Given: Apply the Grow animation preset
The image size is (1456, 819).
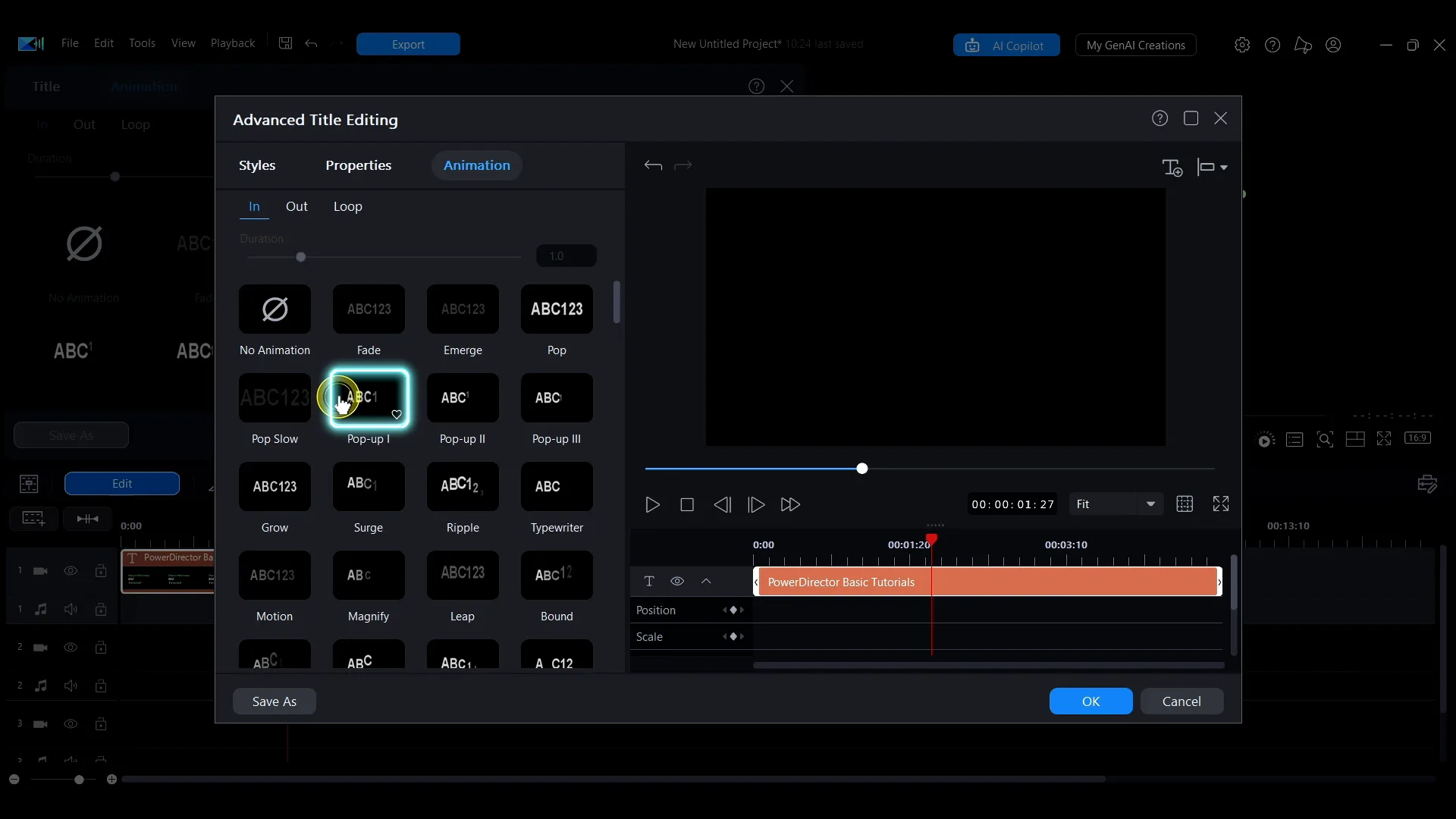Looking at the screenshot, I should pyautogui.click(x=275, y=487).
